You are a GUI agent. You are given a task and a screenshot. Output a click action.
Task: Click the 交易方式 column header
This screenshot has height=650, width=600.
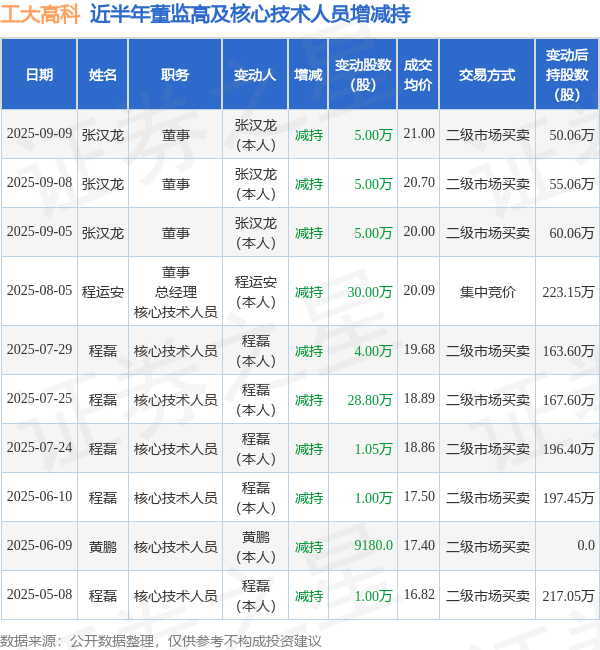(487, 75)
